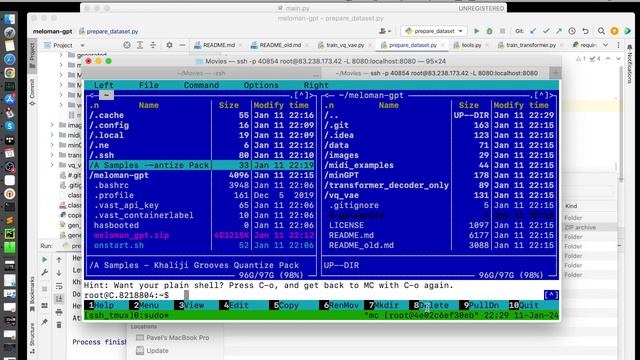640x360 pixels.
Task: Click the left panel [^] history arrow
Action: tap(301, 95)
